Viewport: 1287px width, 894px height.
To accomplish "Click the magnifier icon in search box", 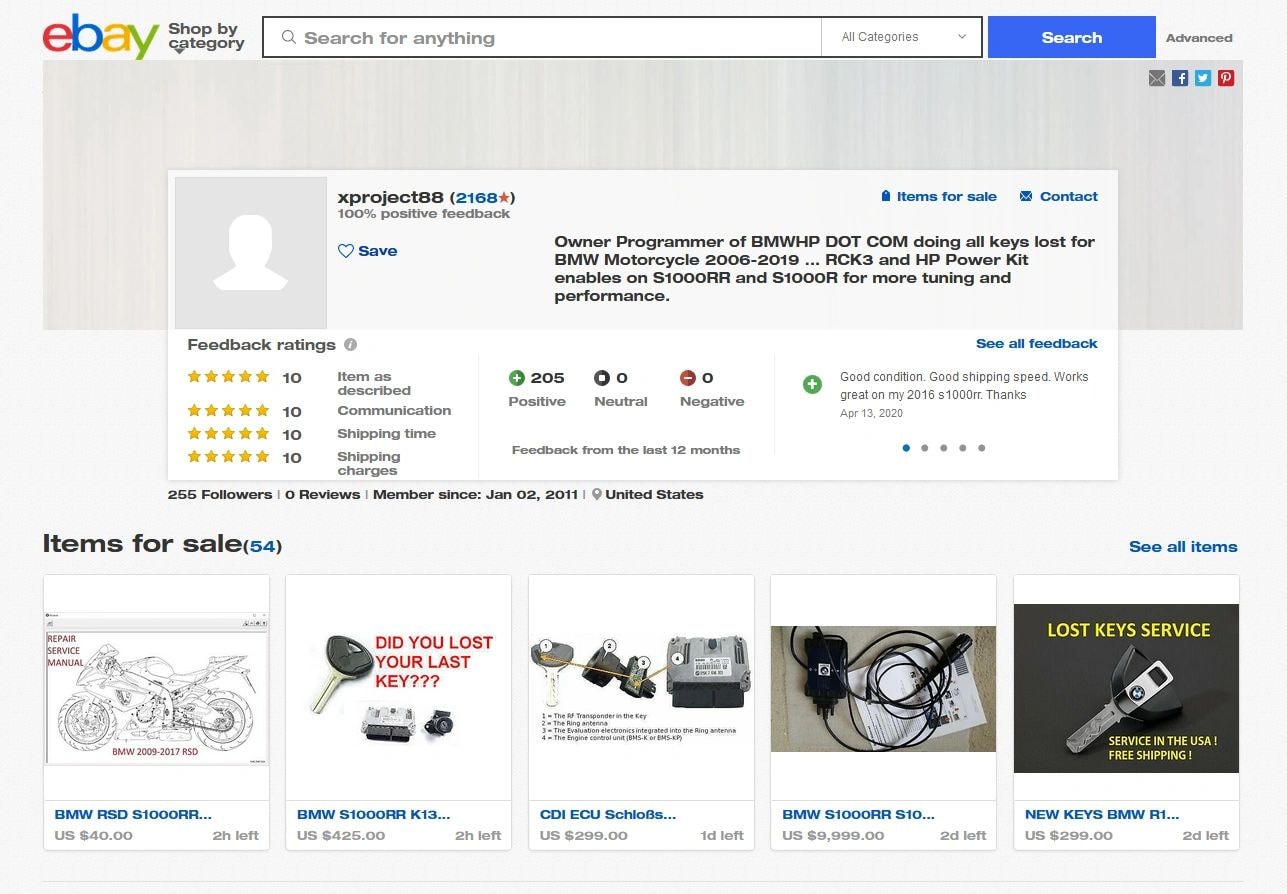I will [x=289, y=38].
